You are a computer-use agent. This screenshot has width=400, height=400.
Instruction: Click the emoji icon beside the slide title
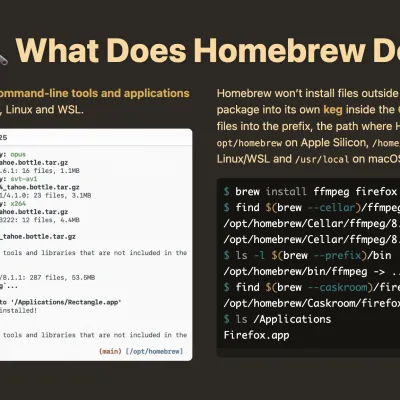3,59
